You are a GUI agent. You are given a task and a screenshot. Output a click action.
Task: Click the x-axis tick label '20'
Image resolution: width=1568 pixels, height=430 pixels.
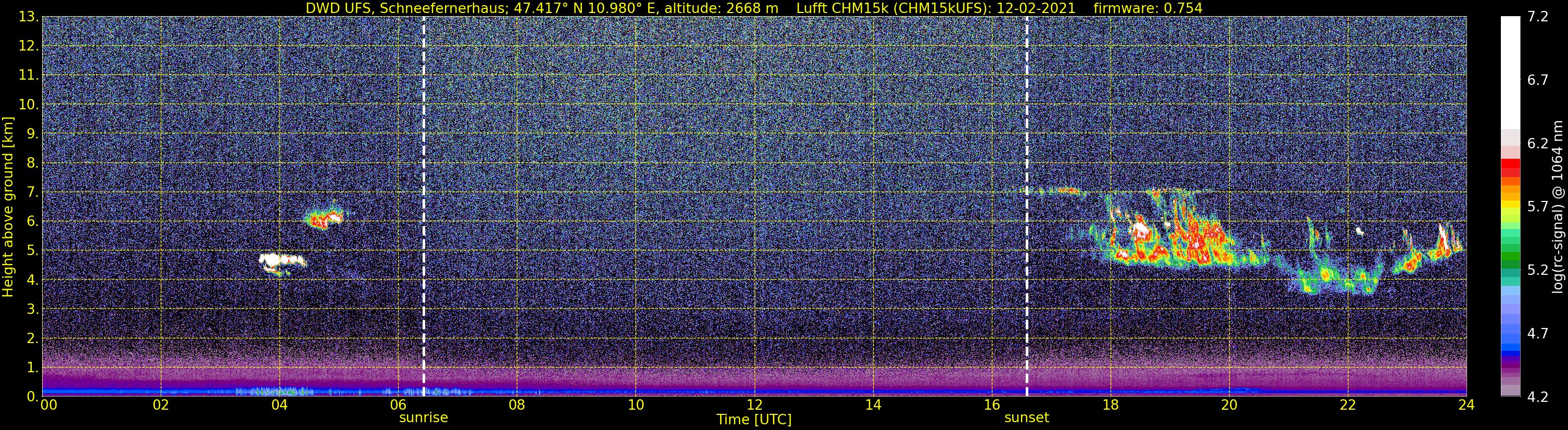pyautogui.click(x=1229, y=406)
